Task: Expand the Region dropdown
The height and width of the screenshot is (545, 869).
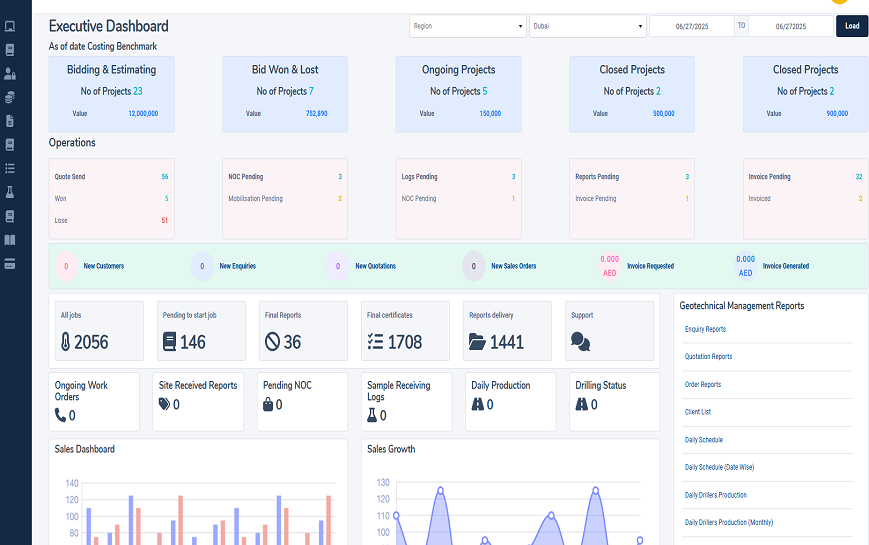Action: pos(467,26)
